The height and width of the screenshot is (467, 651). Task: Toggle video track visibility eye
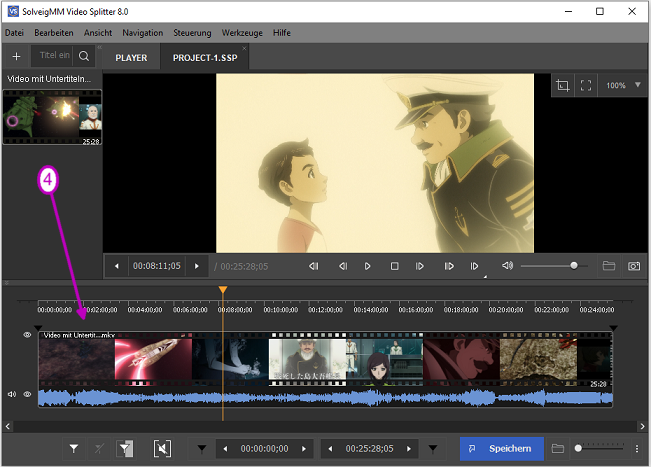[x=27, y=335]
